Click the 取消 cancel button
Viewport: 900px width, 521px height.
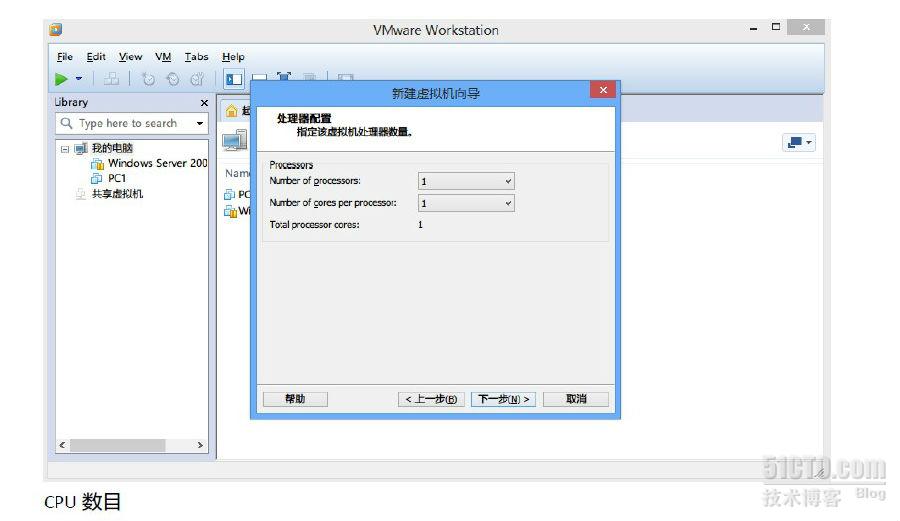pyautogui.click(x=576, y=399)
